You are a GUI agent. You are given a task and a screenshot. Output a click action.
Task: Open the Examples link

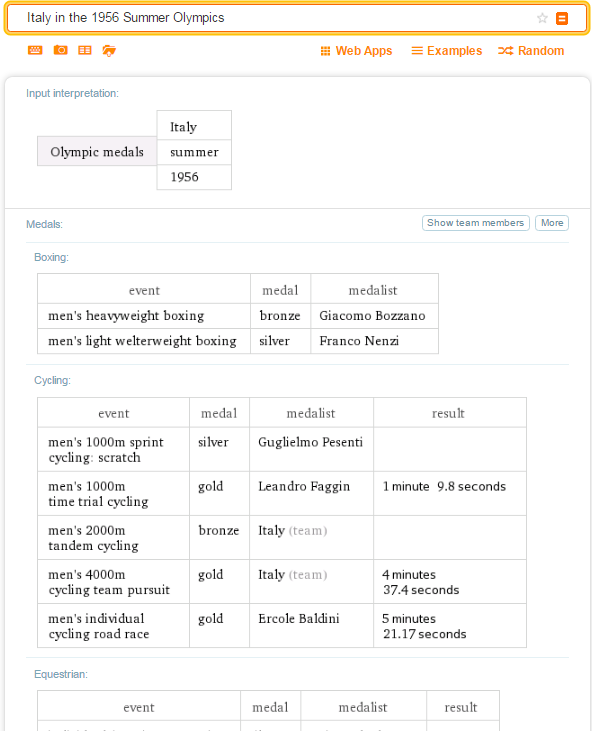tap(447, 51)
